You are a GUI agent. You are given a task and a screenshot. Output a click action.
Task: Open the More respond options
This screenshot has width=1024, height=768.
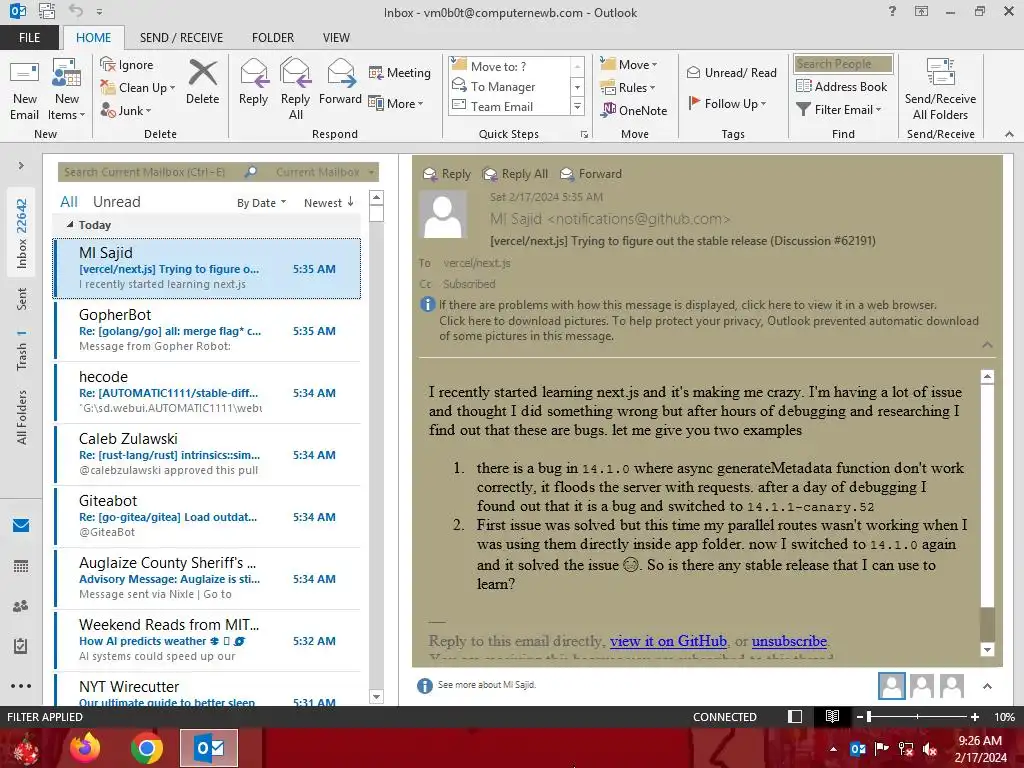(396, 104)
